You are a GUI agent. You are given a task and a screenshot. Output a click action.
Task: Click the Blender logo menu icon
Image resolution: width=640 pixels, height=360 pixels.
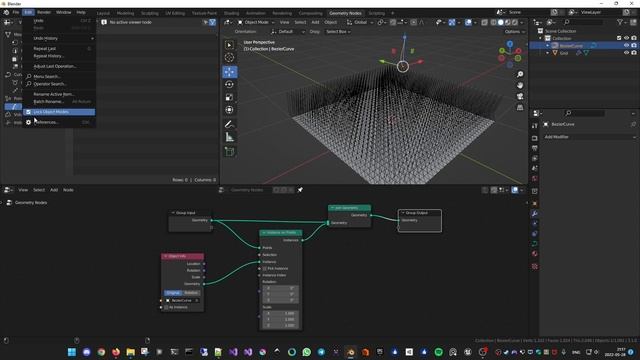tap(6, 12)
